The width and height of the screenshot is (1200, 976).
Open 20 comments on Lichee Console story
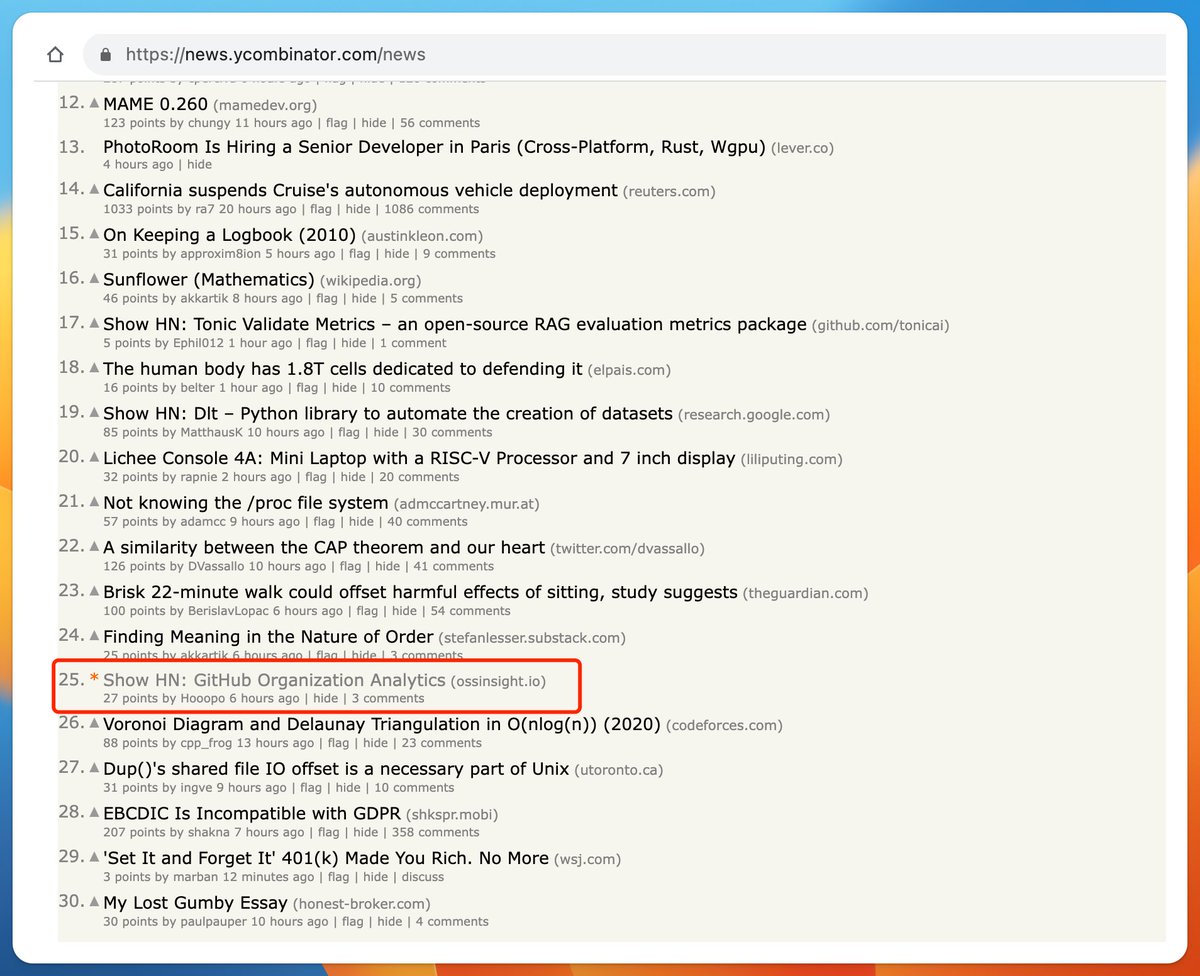coord(419,477)
